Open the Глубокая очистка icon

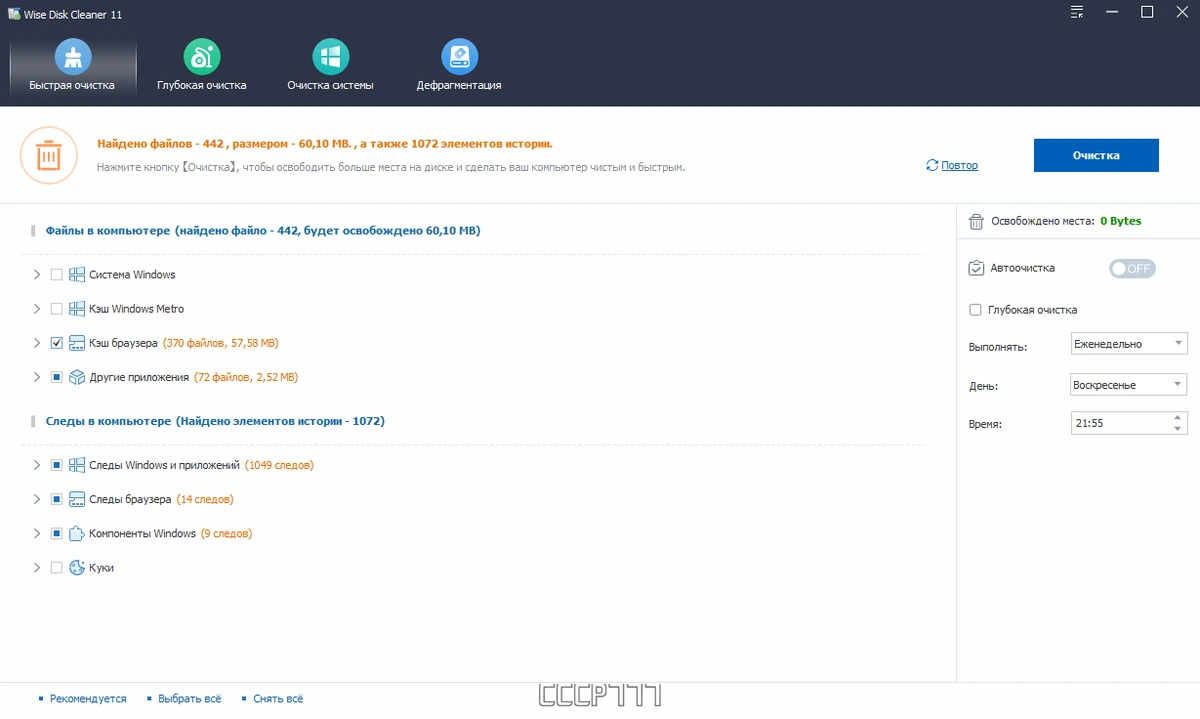pyautogui.click(x=202, y=56)
